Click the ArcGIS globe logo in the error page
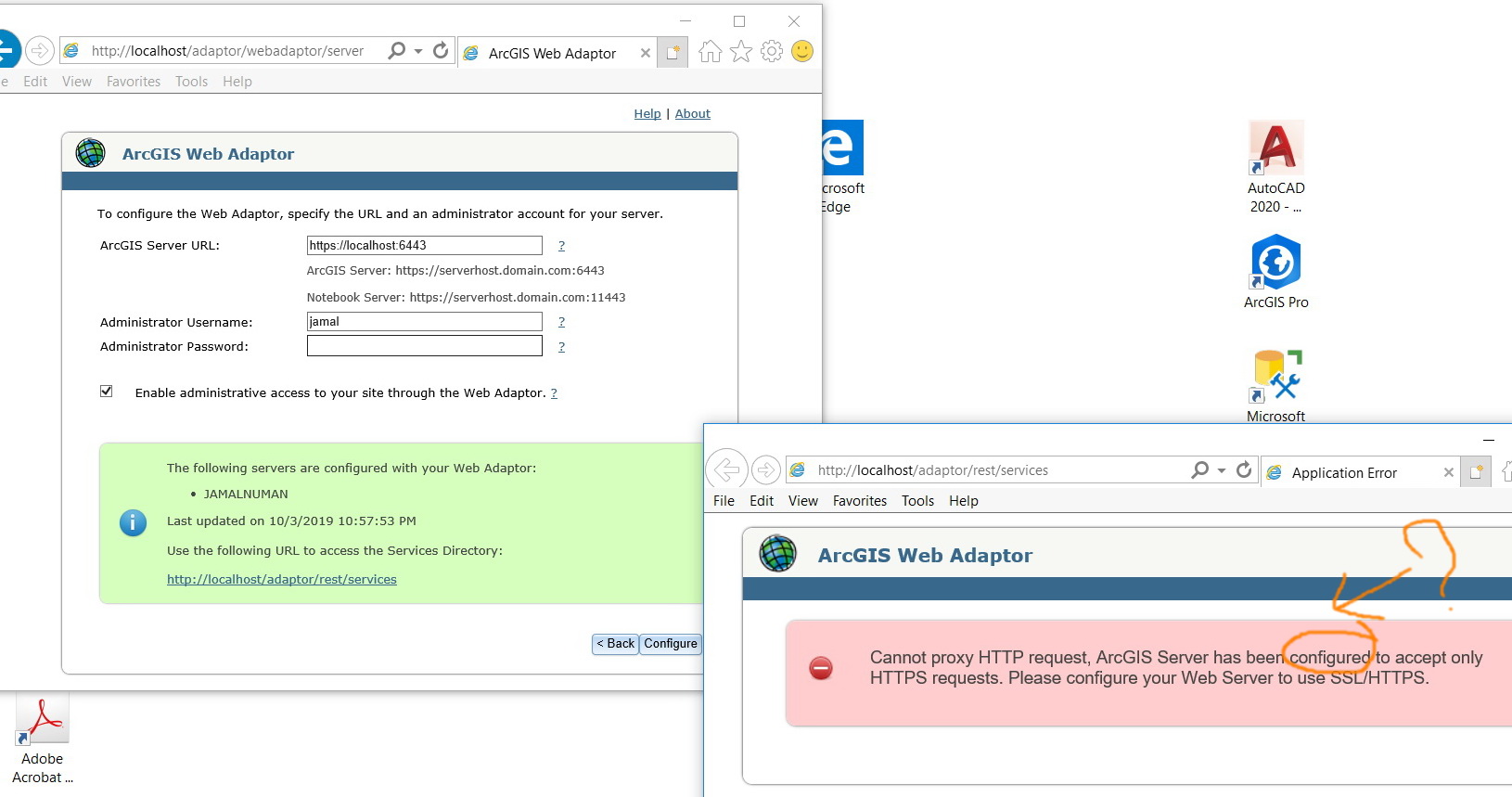1512x797 pixels. point(777,554)
